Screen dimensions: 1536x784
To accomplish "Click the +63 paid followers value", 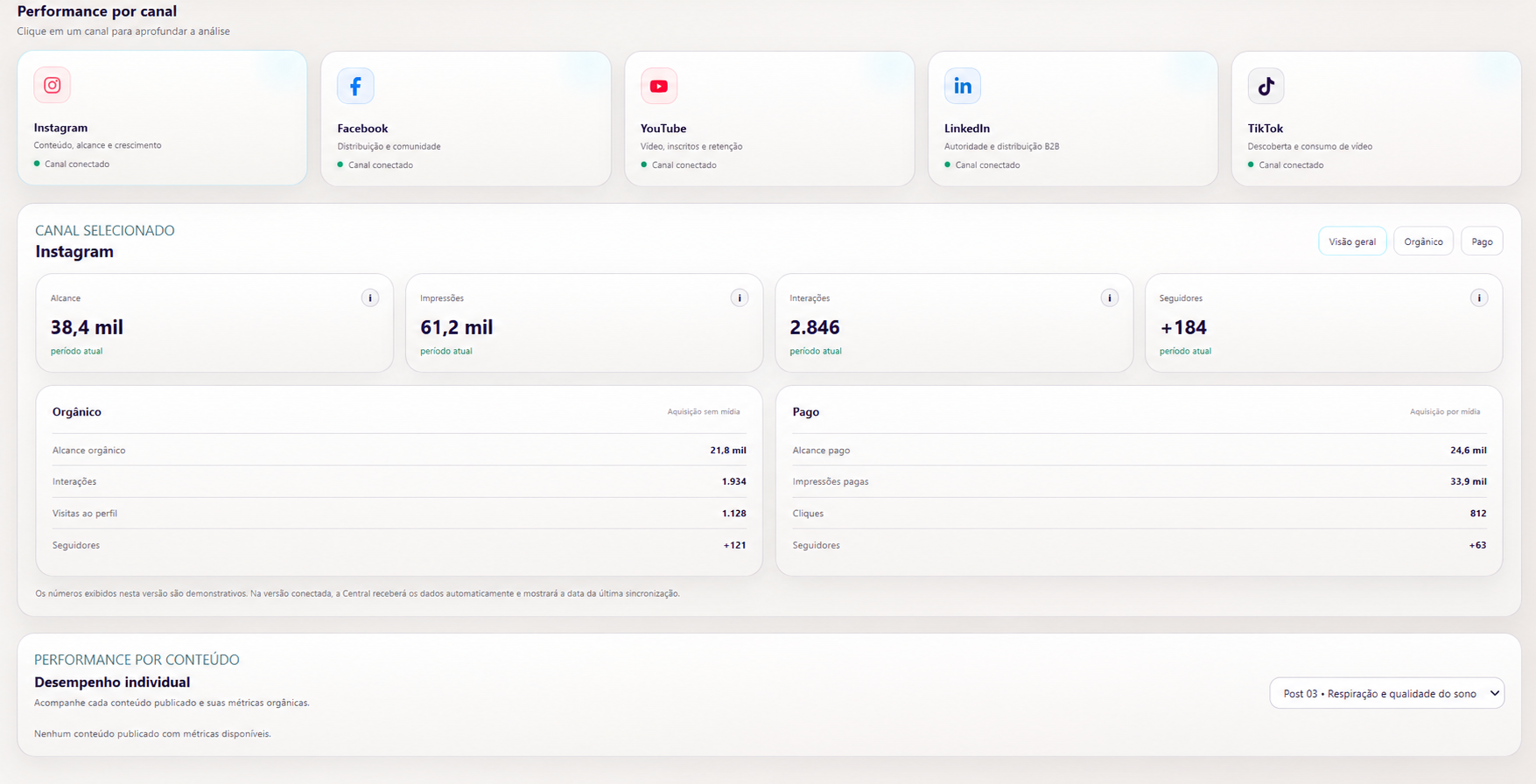I will pos(1477,545).
